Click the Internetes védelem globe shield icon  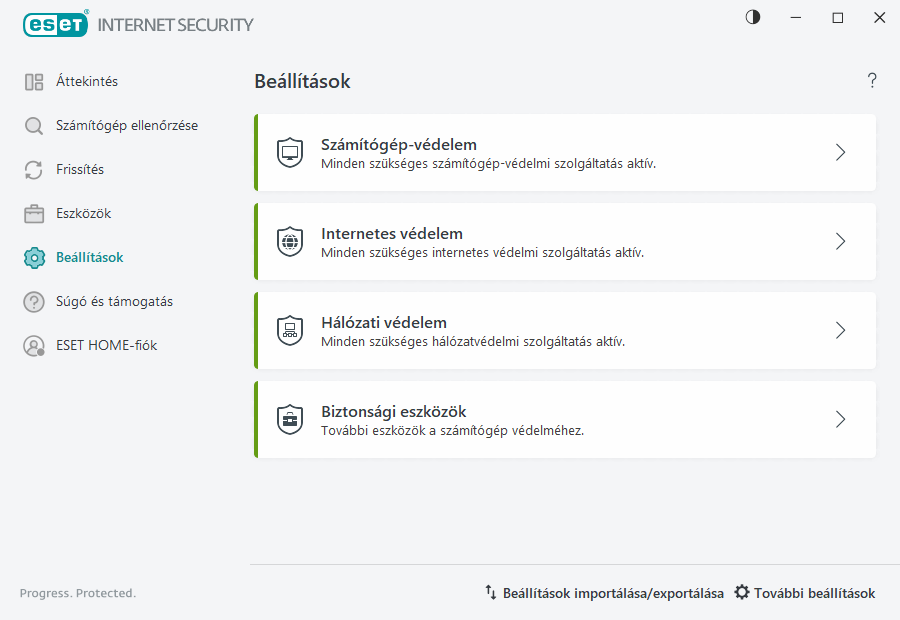[x=290, y=241]
